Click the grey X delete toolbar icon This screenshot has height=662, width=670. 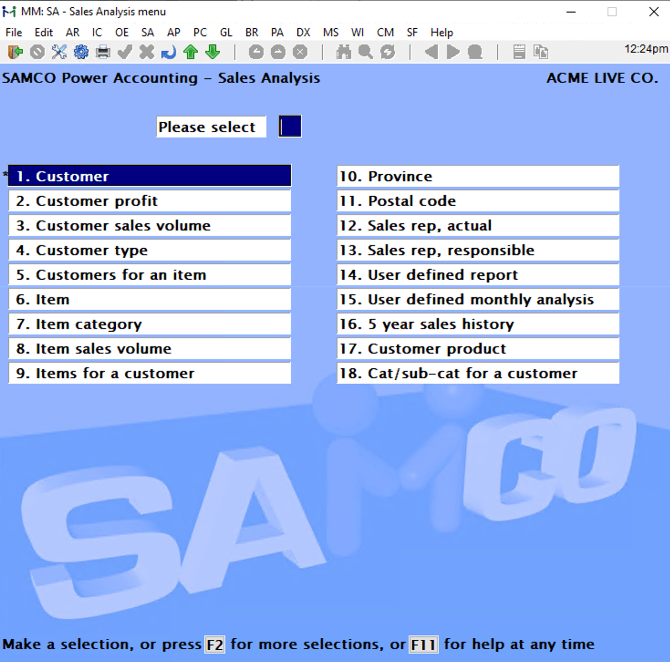147,52
